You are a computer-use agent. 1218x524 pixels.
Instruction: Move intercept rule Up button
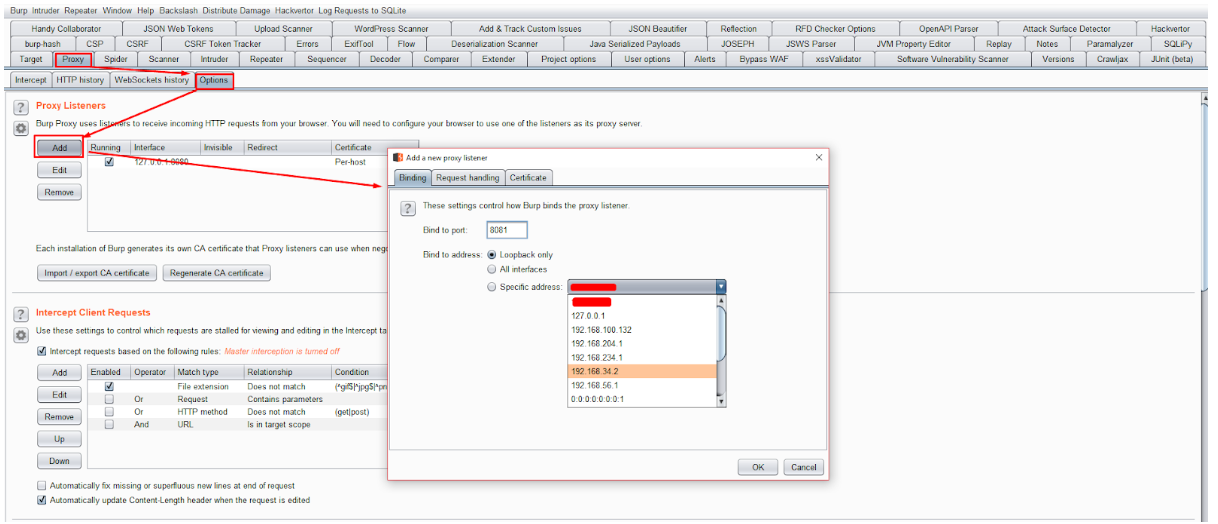(x=59, y=439)
